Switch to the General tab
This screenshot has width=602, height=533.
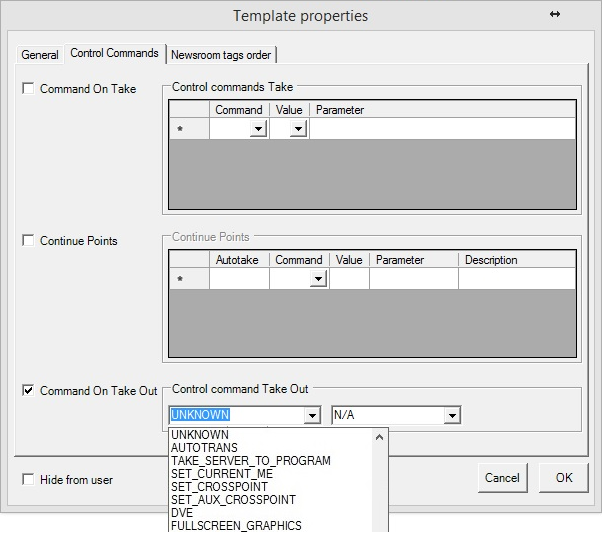41,54
